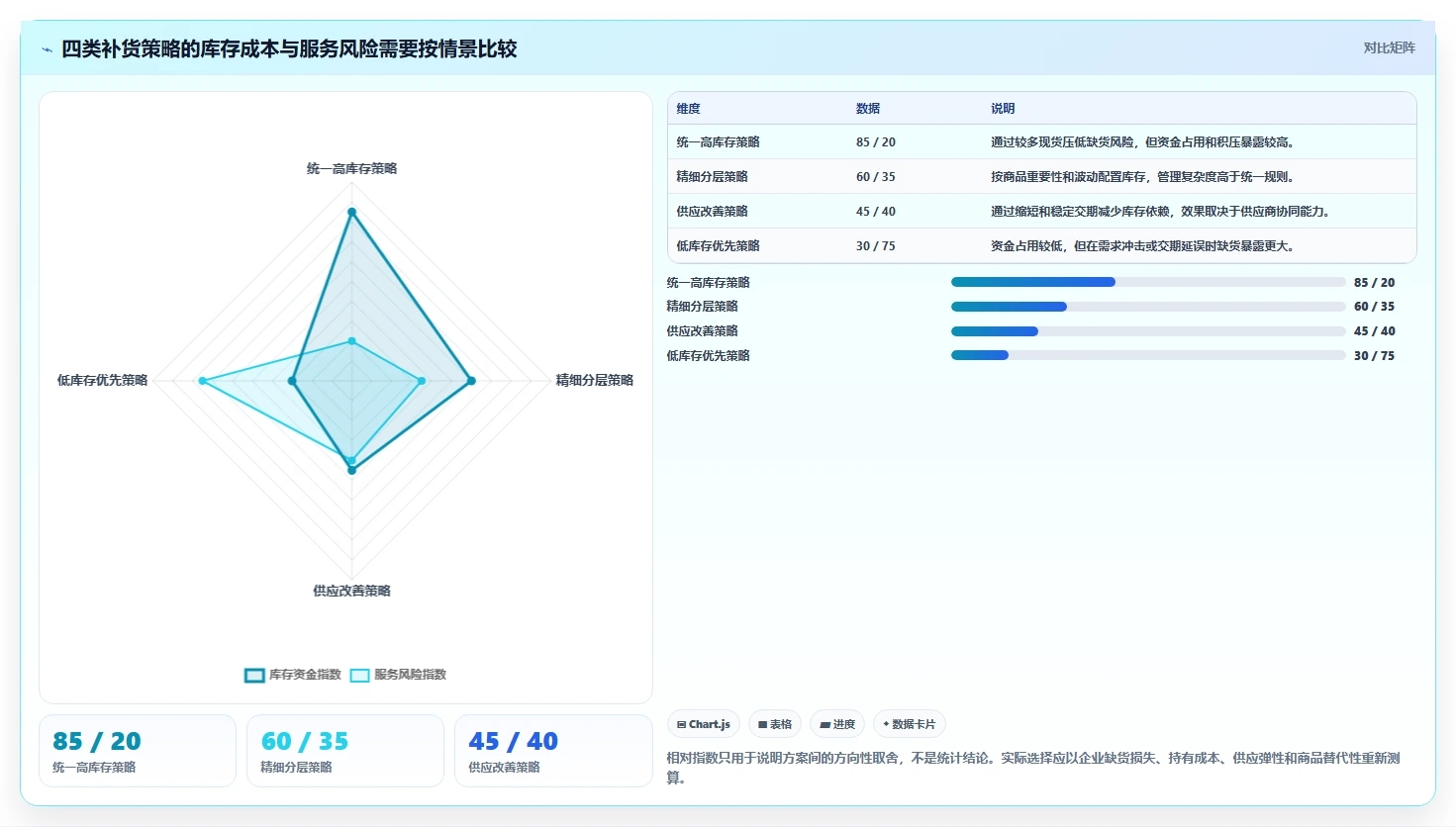Screen dimensions: 1456x827
Task: Open the 60 / 35 data card
Action: tap(345, 751)
